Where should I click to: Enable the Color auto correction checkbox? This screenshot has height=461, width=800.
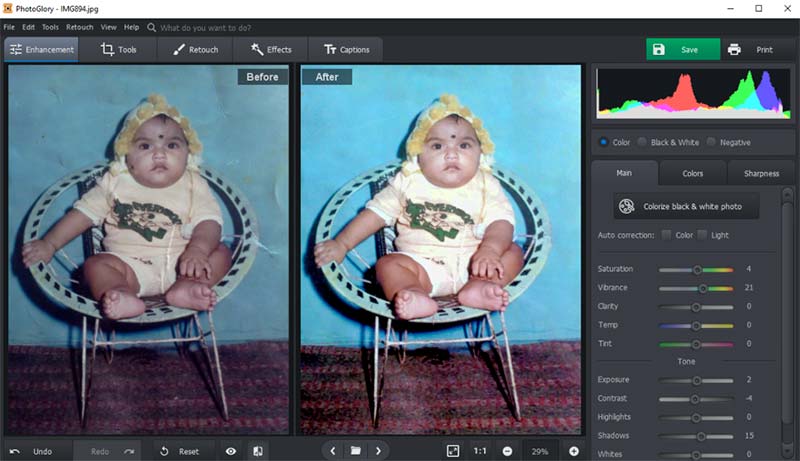pos(666,235)
